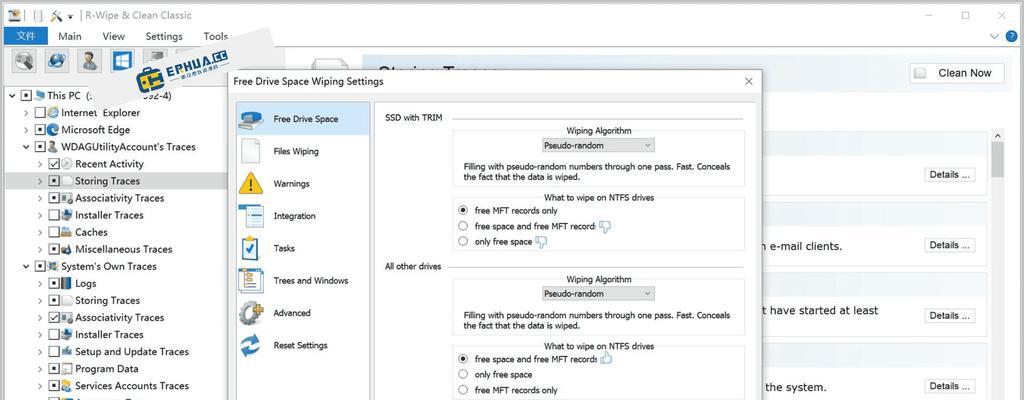
Task: Click scrollbar up arrow in main window
Action: 997,135
